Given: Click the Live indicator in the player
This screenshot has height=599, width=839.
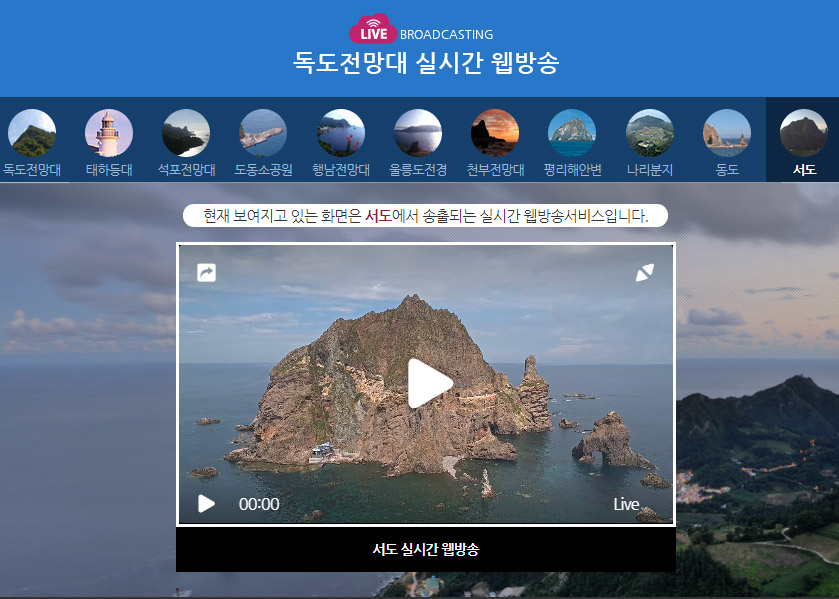Looking at the screenshot, I should coord(626,504).
